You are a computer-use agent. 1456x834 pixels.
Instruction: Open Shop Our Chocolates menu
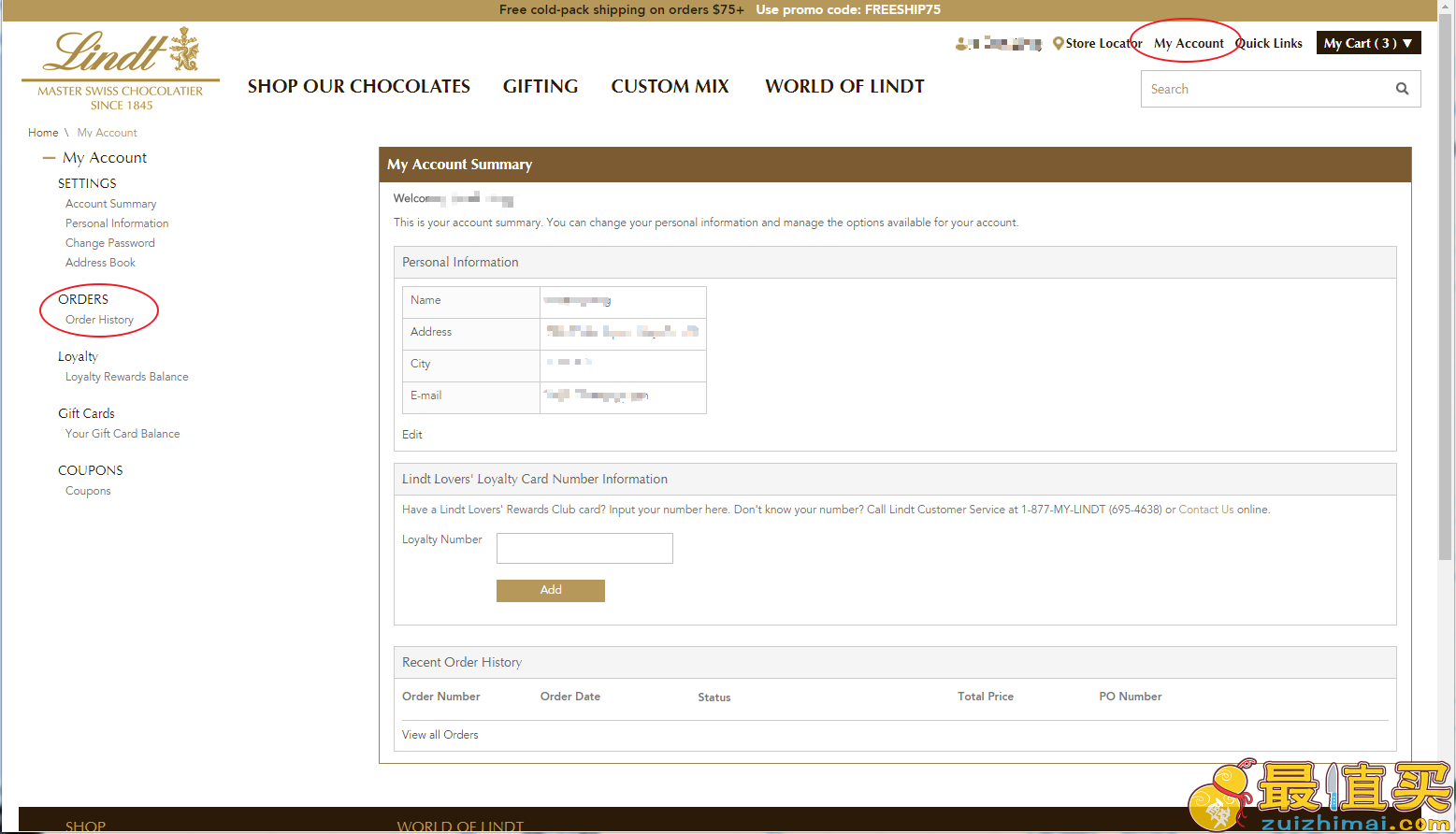tap(359, 86)
